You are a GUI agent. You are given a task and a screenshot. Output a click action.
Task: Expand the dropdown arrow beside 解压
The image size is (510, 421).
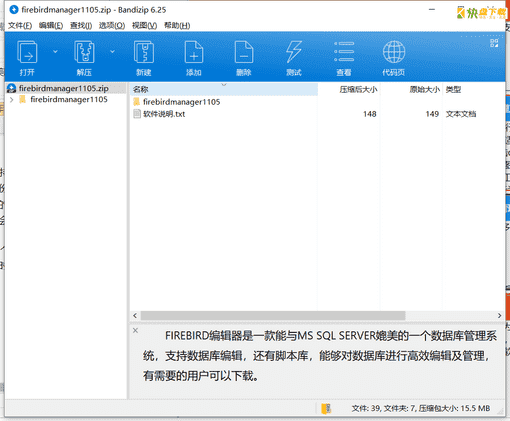[112, 52]
